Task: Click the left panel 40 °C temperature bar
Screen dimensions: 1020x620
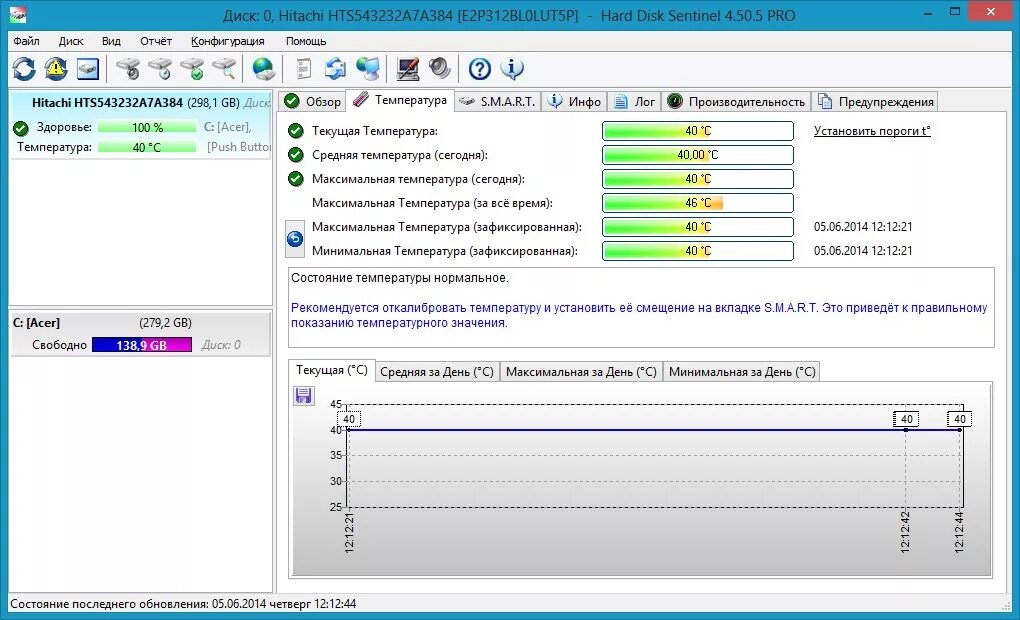Action: tap(147, 147)
